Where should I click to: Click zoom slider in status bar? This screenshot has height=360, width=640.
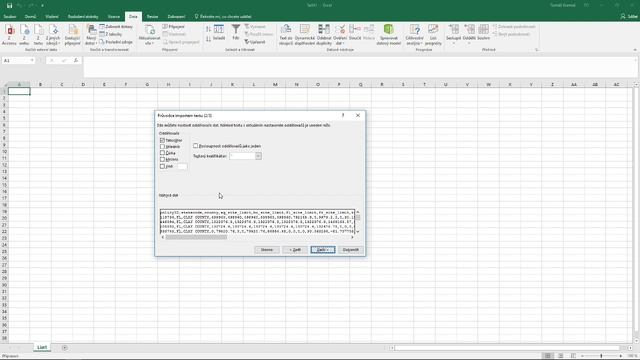(601, 356)
